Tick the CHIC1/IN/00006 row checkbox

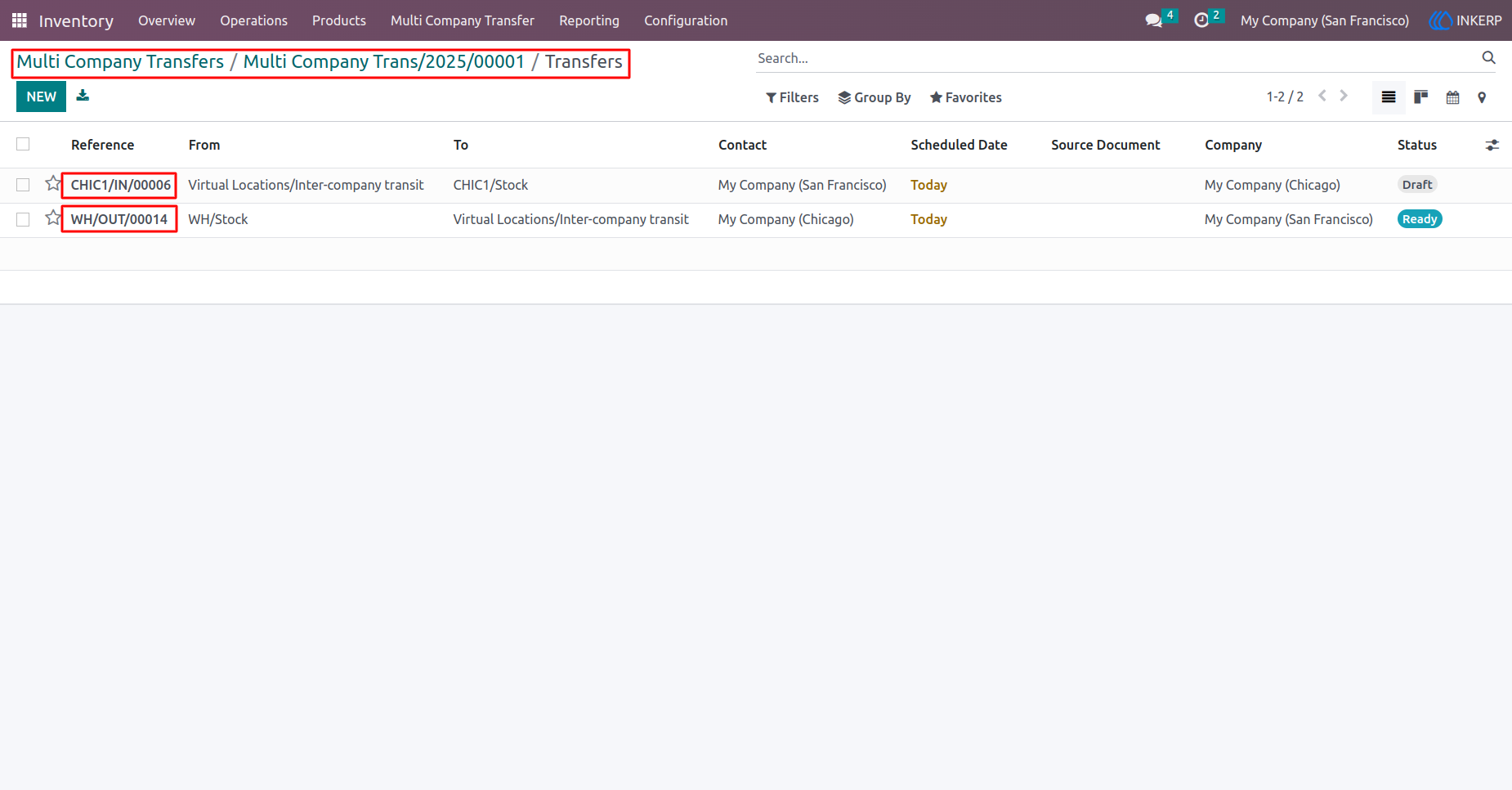click(x=23, y=185)
